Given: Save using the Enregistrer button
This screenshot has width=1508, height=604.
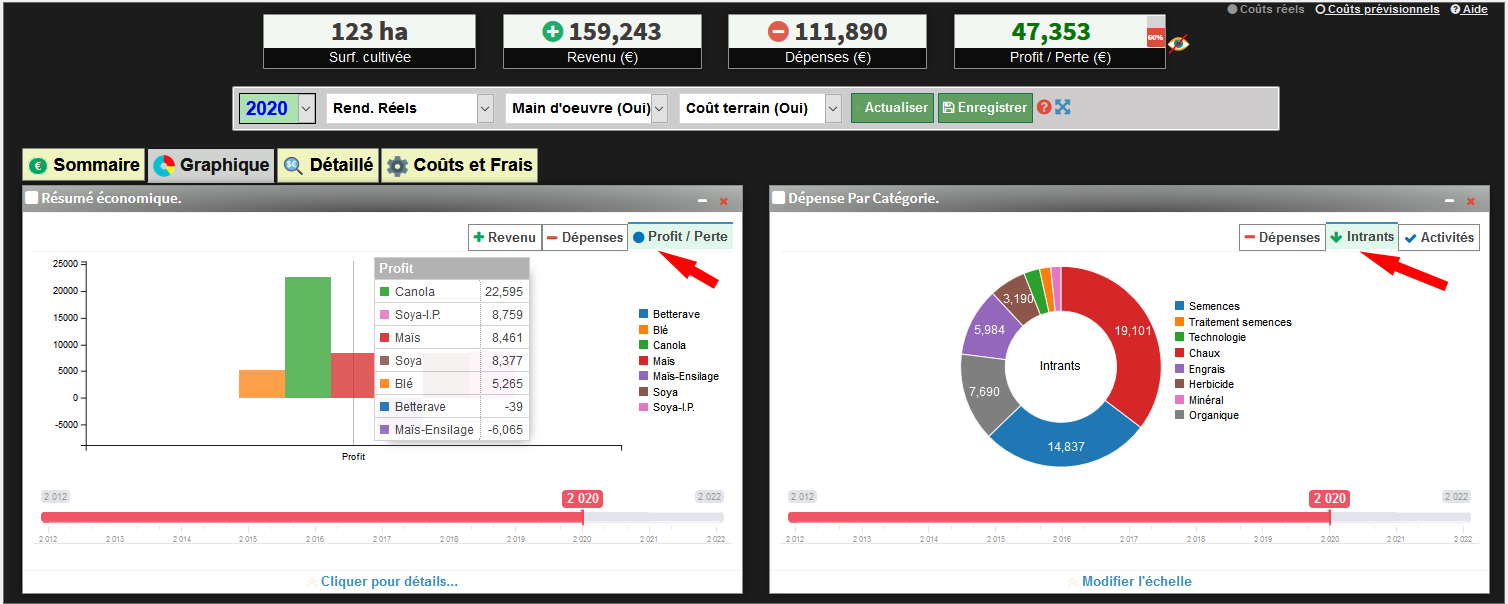Looking at the screenshot, I should pyautogui.click(x=985, y=108).
